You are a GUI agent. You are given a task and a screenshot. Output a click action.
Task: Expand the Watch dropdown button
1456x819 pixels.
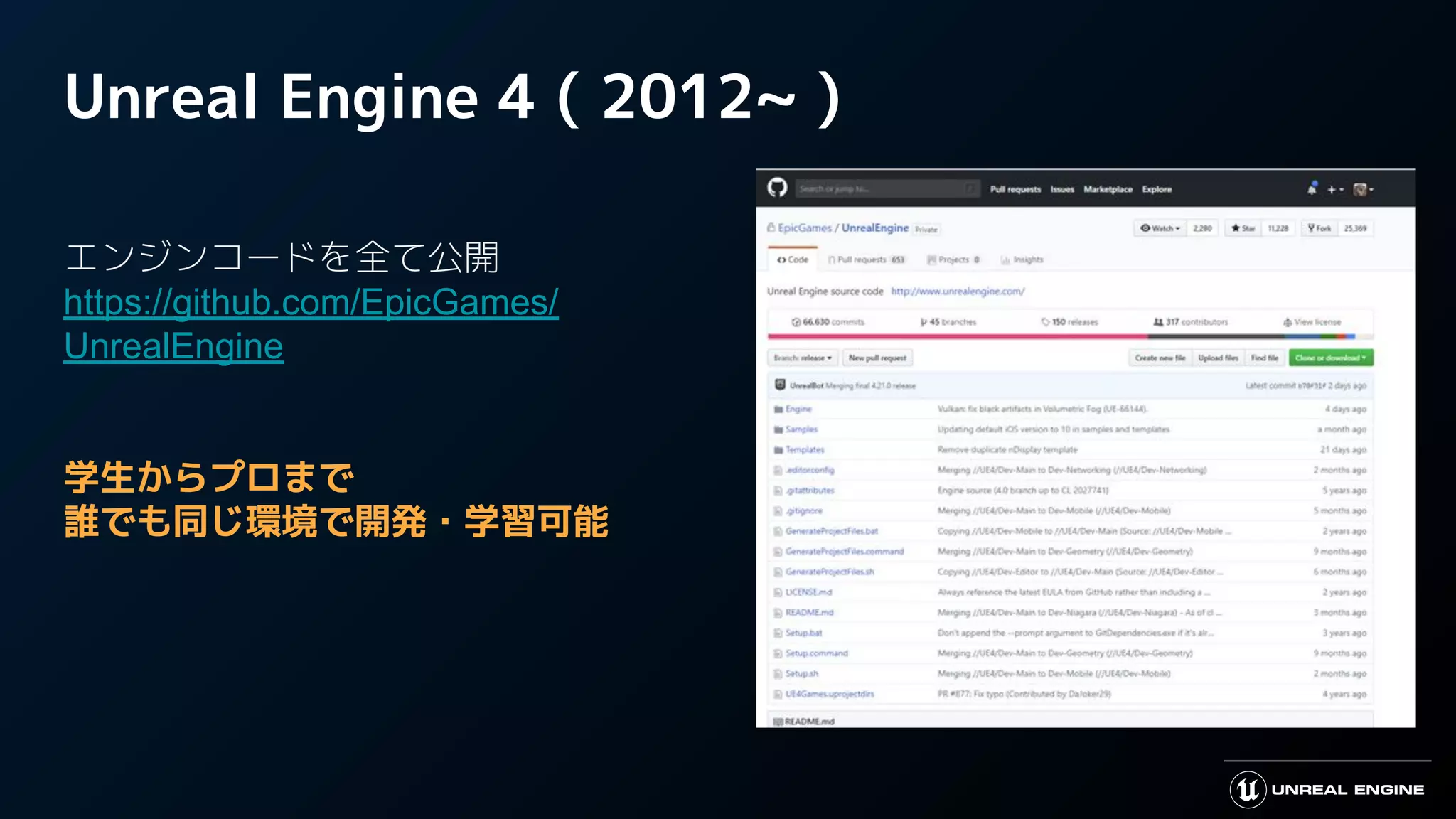click(x=1160, y=228)
